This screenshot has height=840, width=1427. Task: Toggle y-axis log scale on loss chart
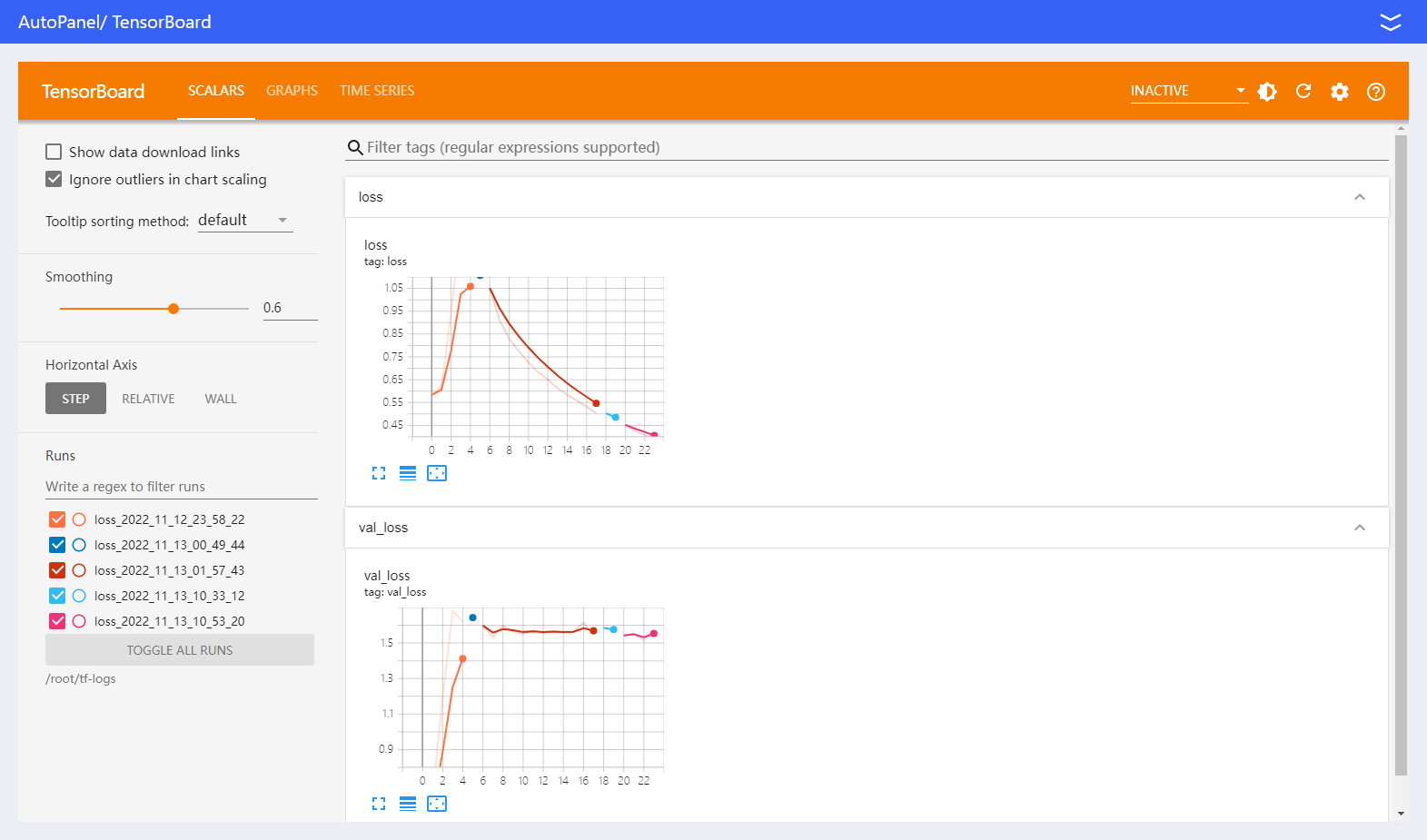408,473
